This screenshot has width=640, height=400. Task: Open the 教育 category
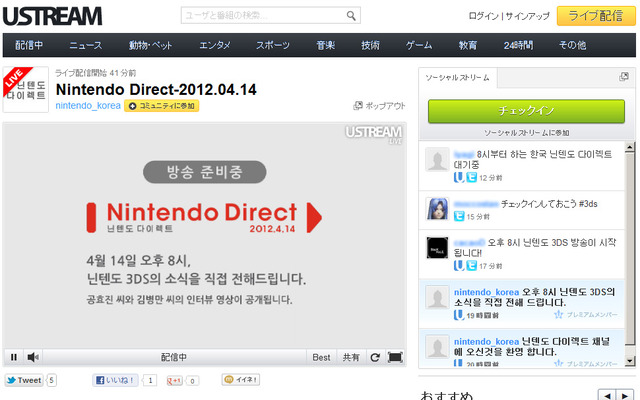[x=468, y=45]
